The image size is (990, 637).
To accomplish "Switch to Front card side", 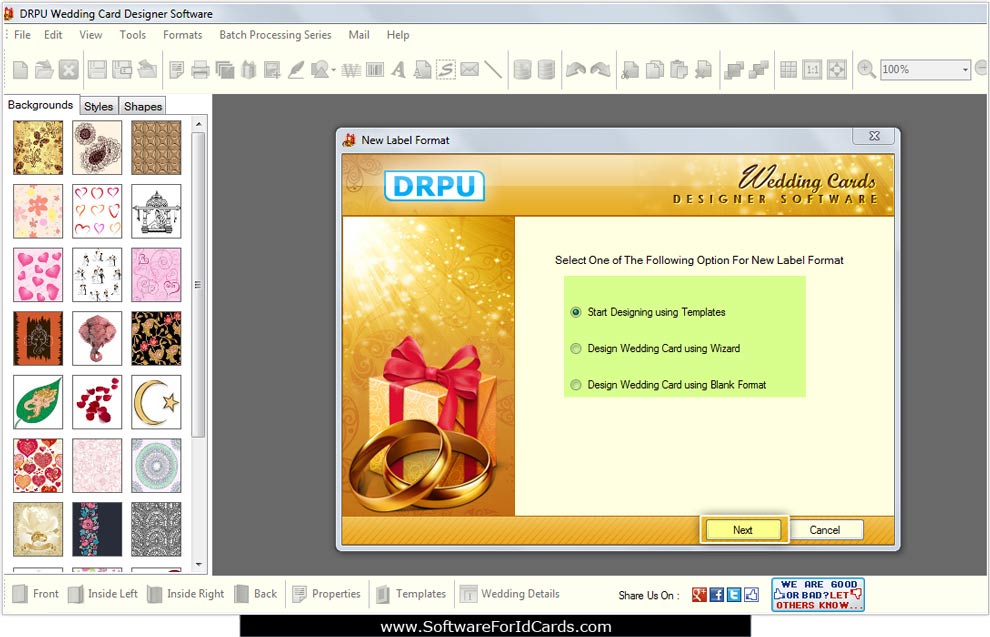I will pyautogui.click(x=35, y=593).
